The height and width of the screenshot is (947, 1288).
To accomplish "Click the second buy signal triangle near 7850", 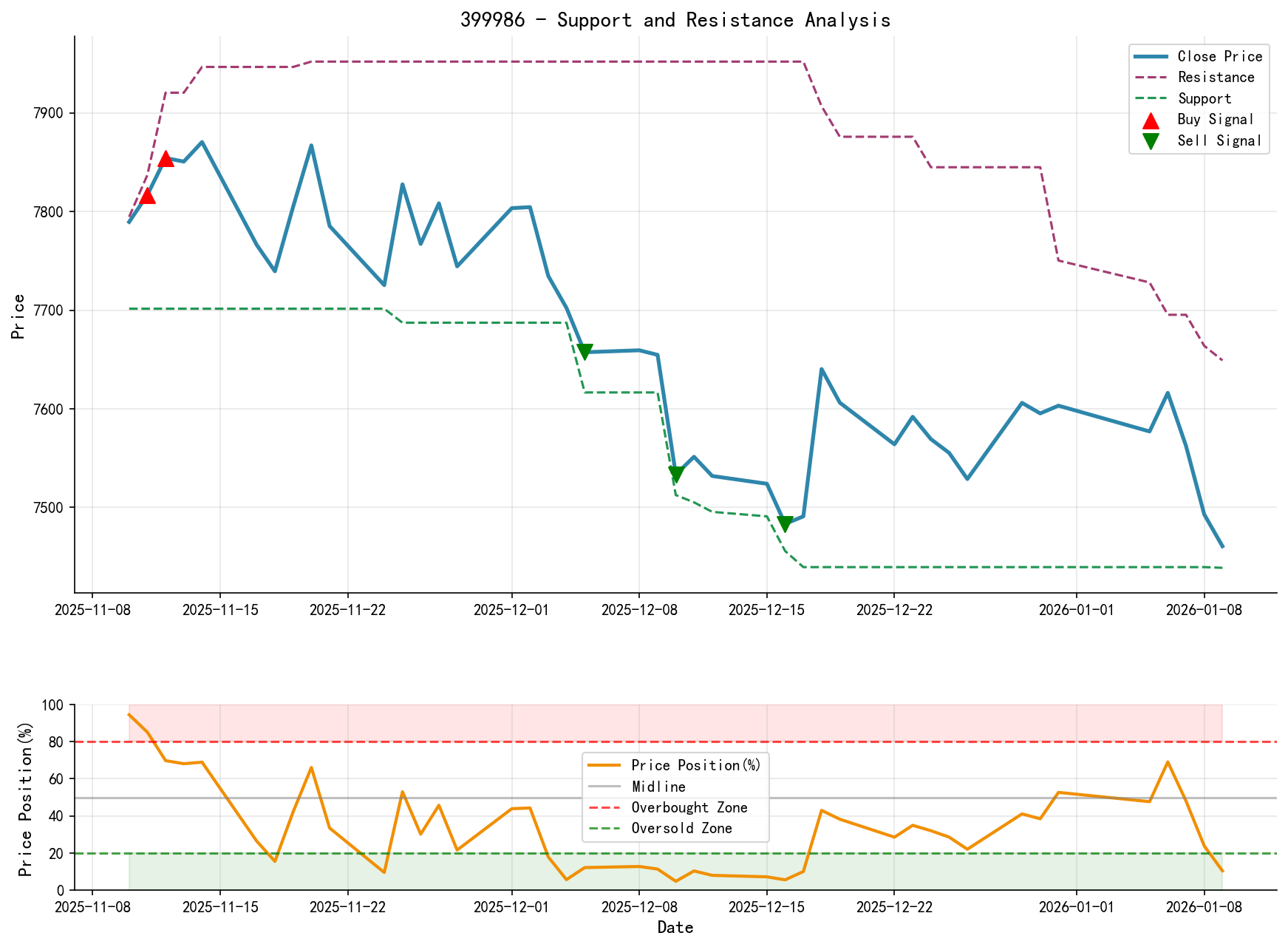I will click(x=167, y=159).
